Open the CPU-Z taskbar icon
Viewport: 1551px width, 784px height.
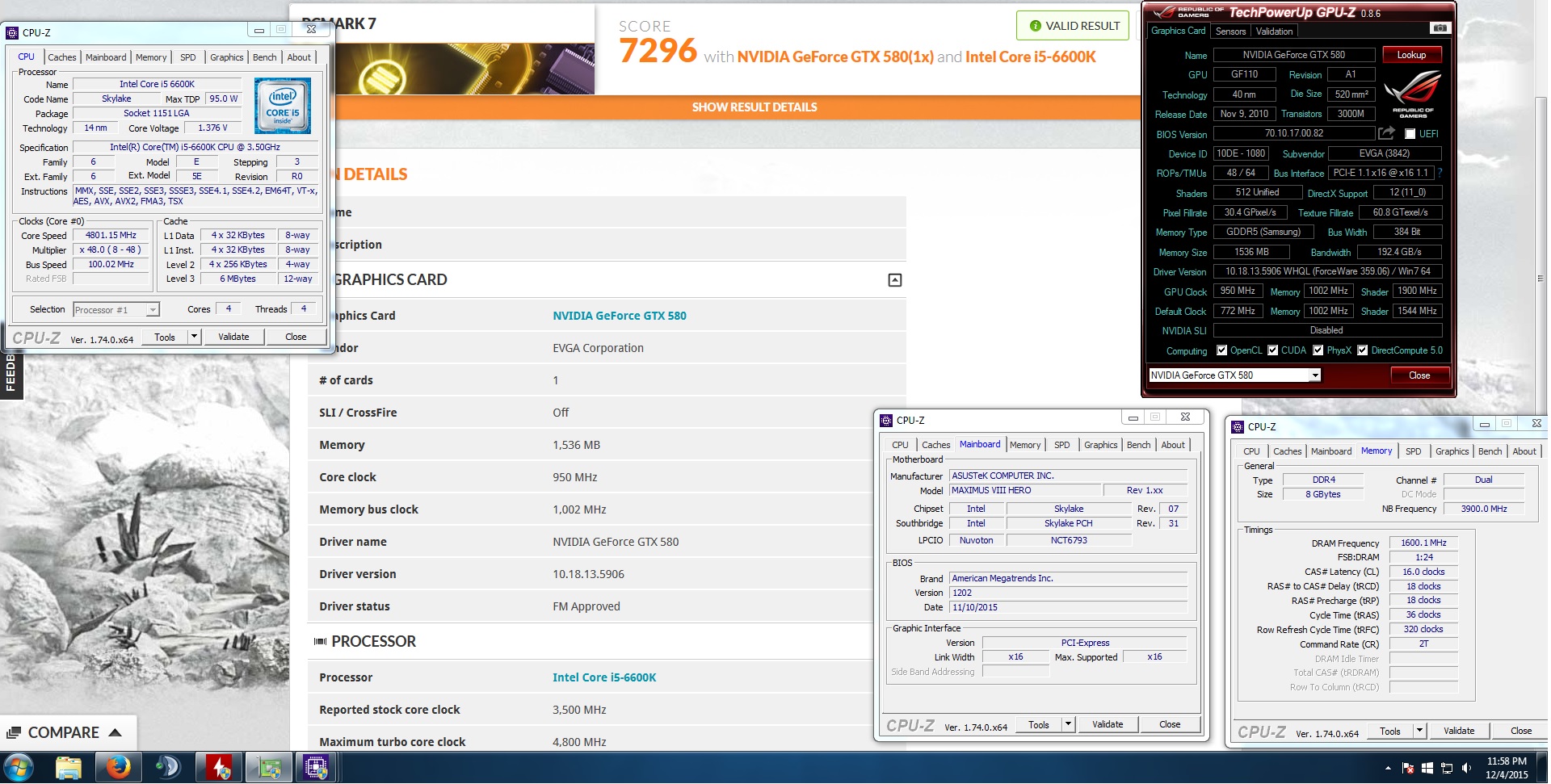(315, 767)
